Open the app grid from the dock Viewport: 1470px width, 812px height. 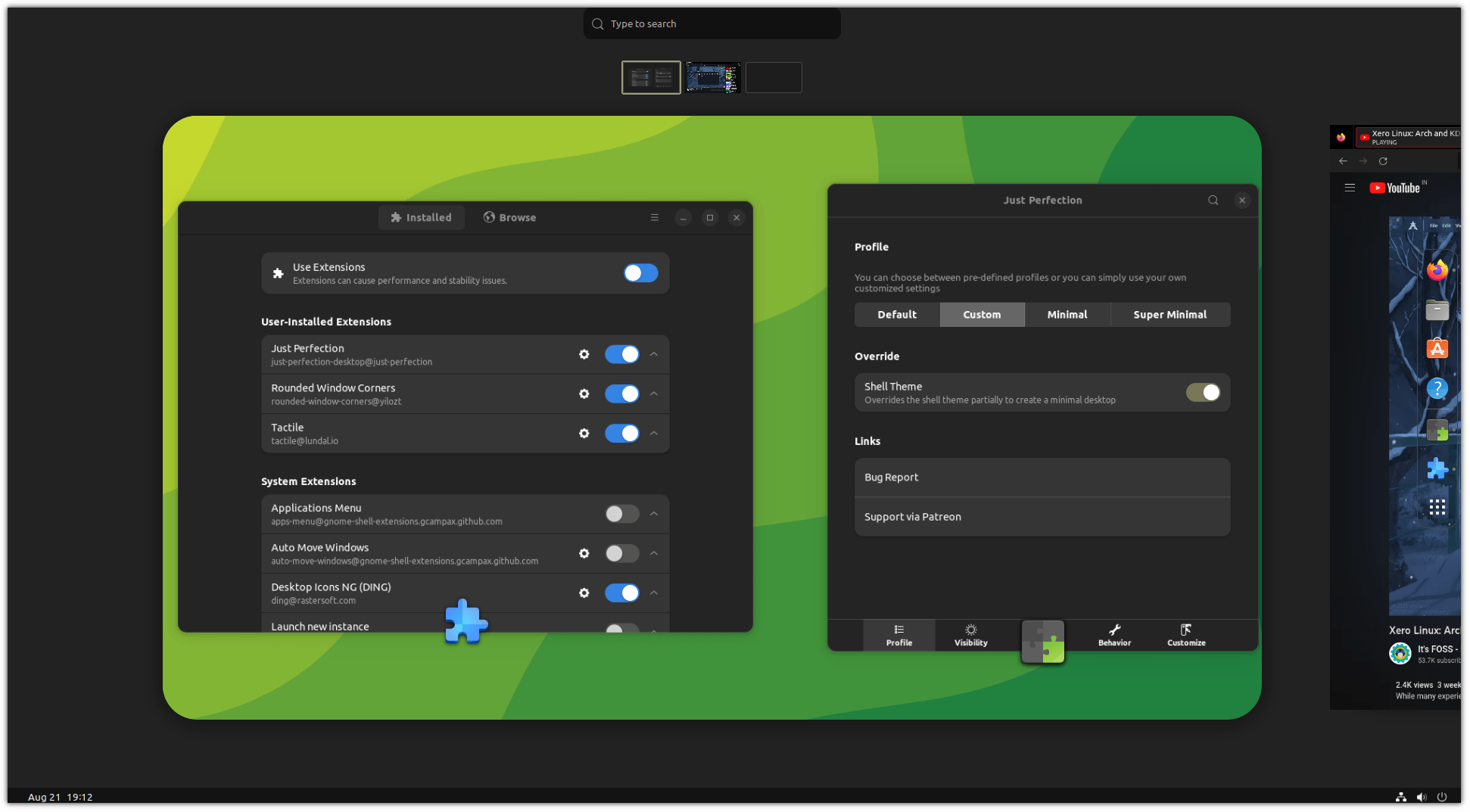point(1437,507)
